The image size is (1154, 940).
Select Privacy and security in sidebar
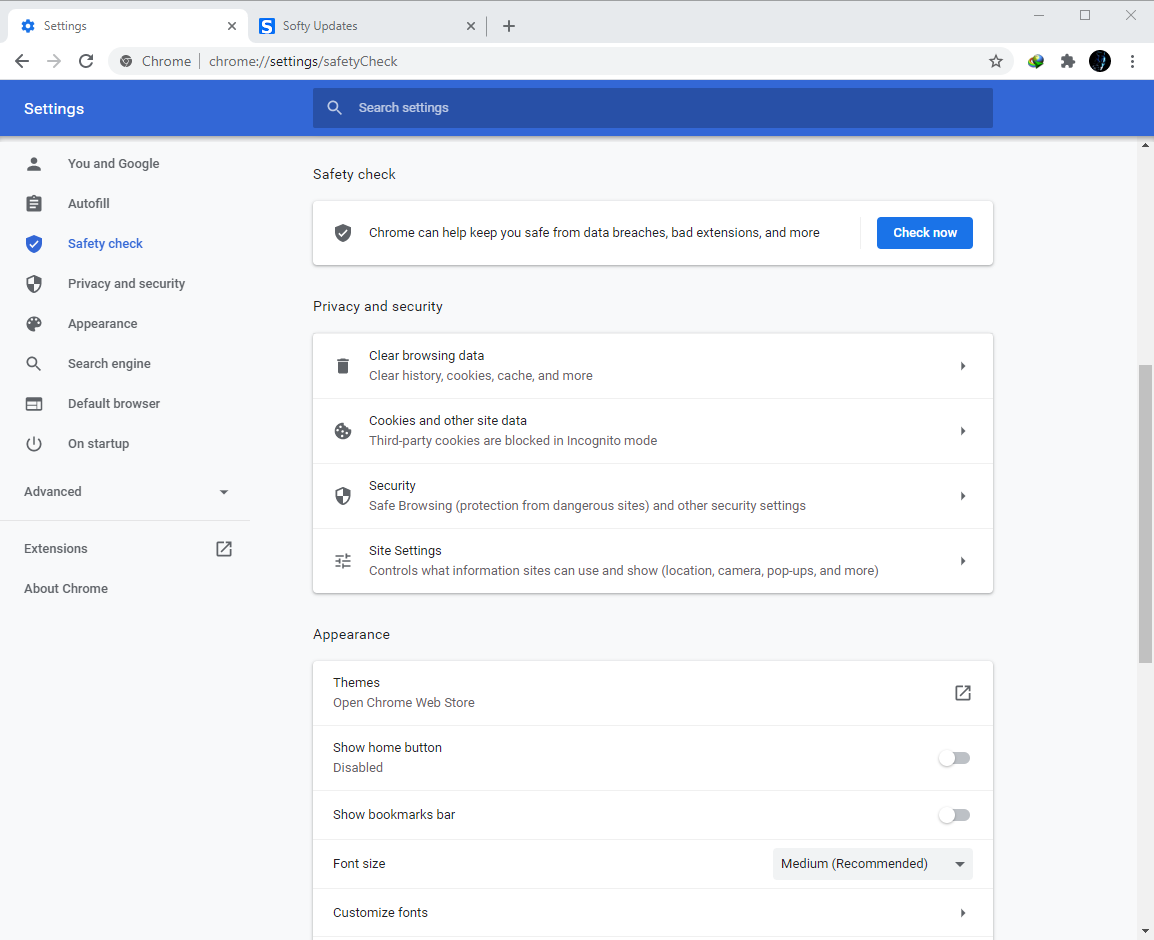[x=126, y=284]
